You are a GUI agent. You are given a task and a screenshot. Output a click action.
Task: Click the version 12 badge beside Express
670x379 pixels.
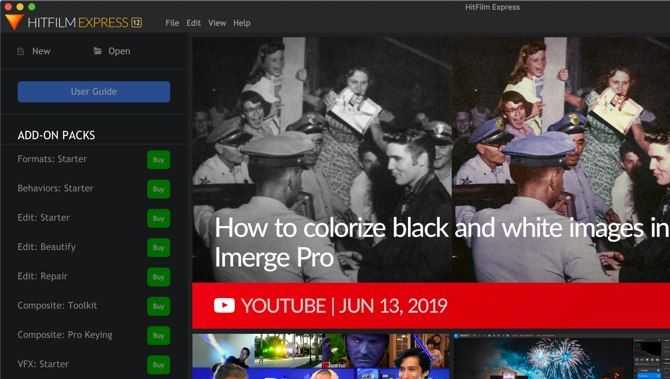click(x=136, y=23)
